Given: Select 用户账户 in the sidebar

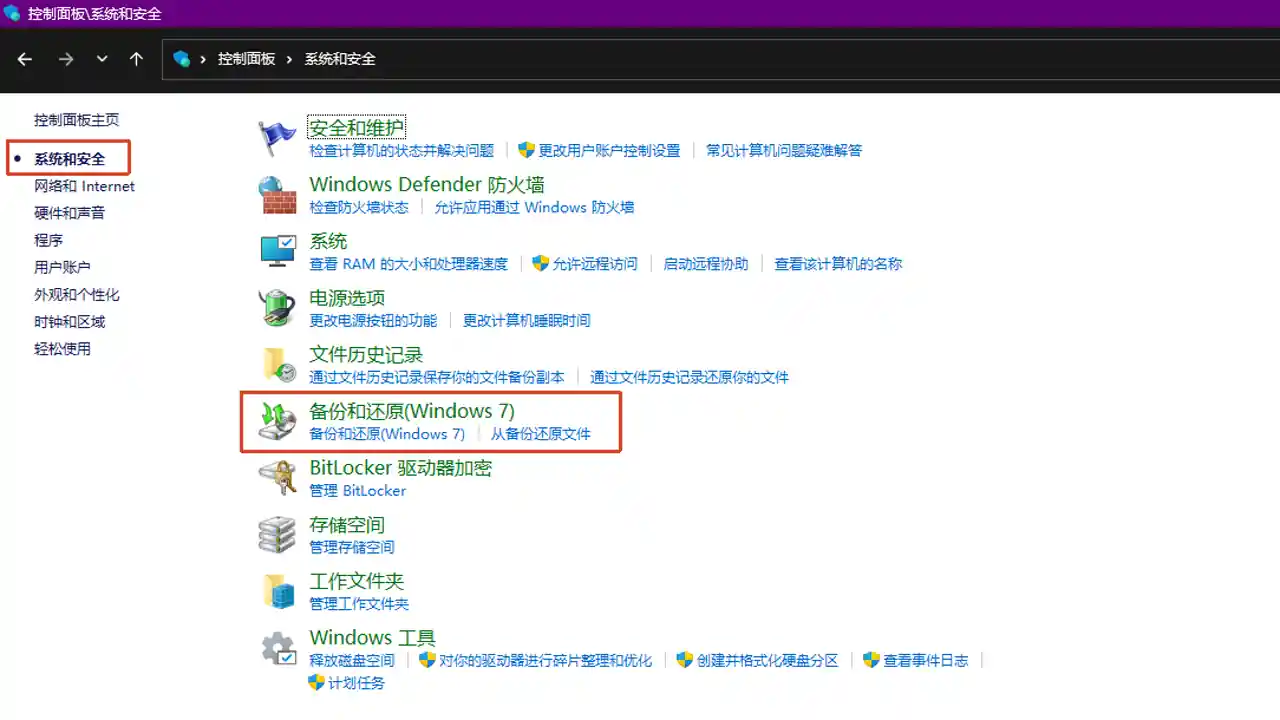Looking at the screenshot, I should 62,267.
